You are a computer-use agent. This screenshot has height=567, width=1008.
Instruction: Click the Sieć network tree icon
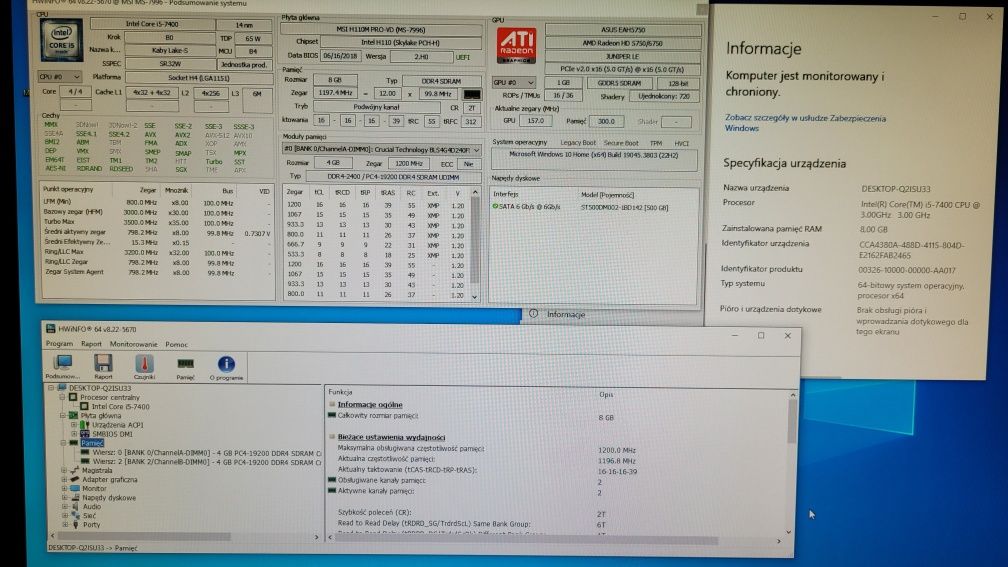pos(75,516)
